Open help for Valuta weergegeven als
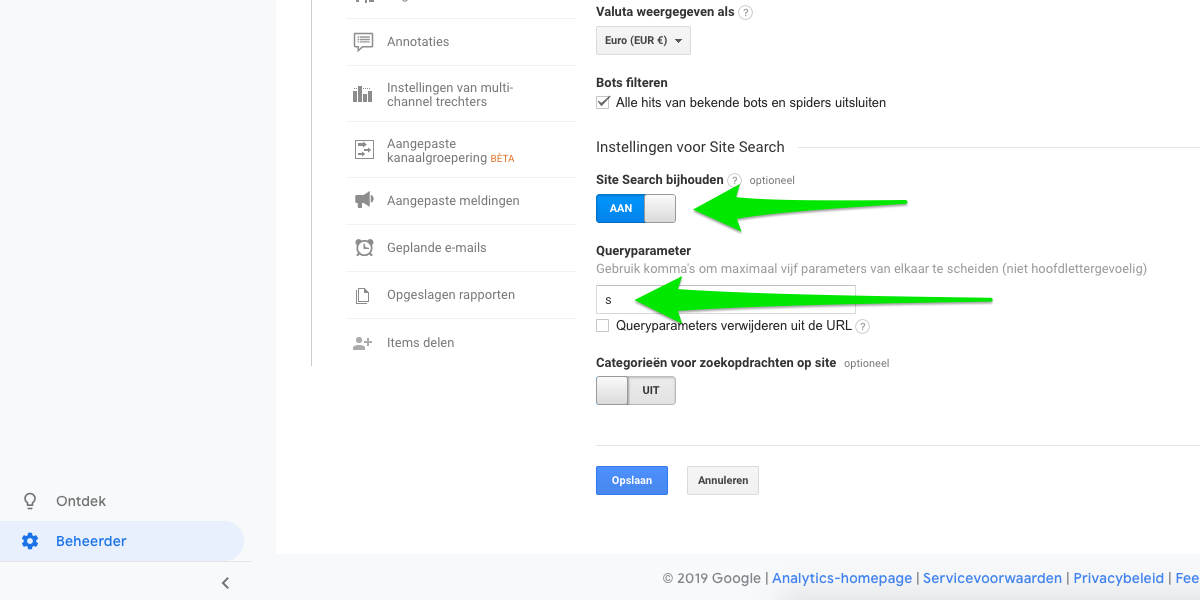This screenshot has width=1200, height=600. [x=746, y=13]
